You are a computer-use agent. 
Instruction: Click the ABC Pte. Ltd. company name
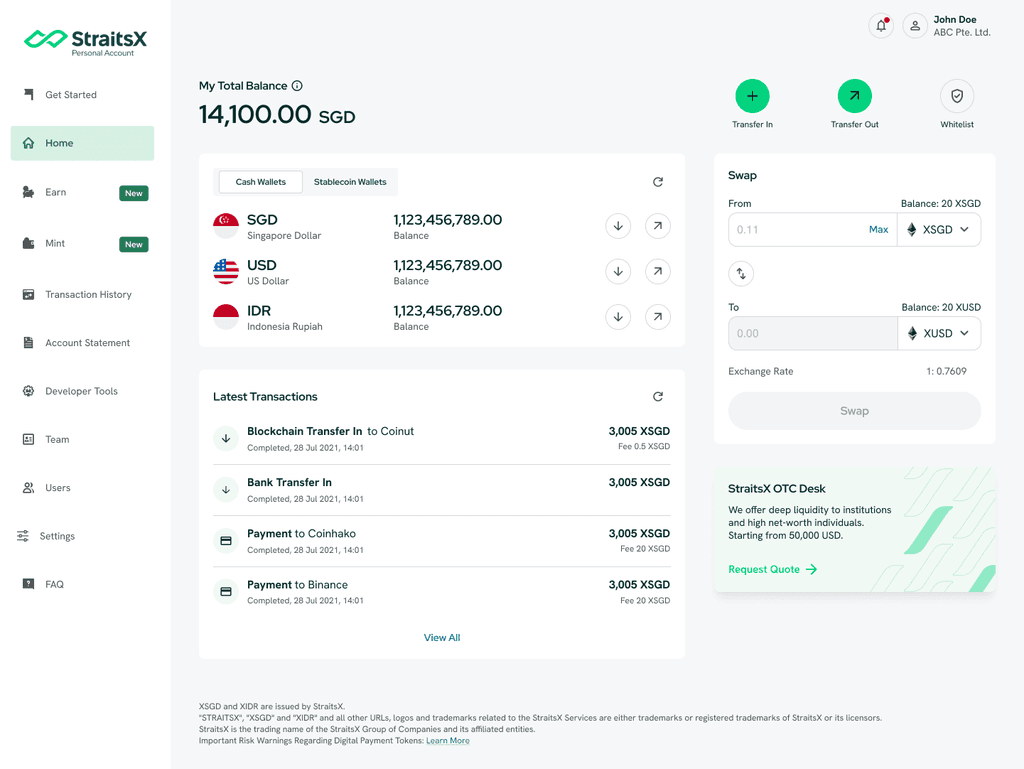[962, 33]
